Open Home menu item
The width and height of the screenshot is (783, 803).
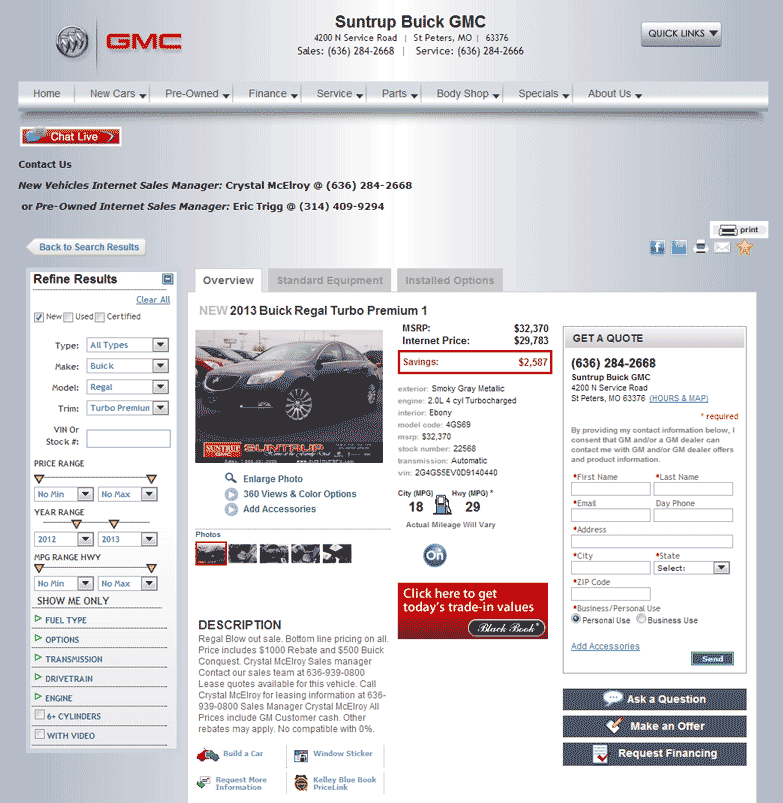pyautogui.click(x=47, y=94)
